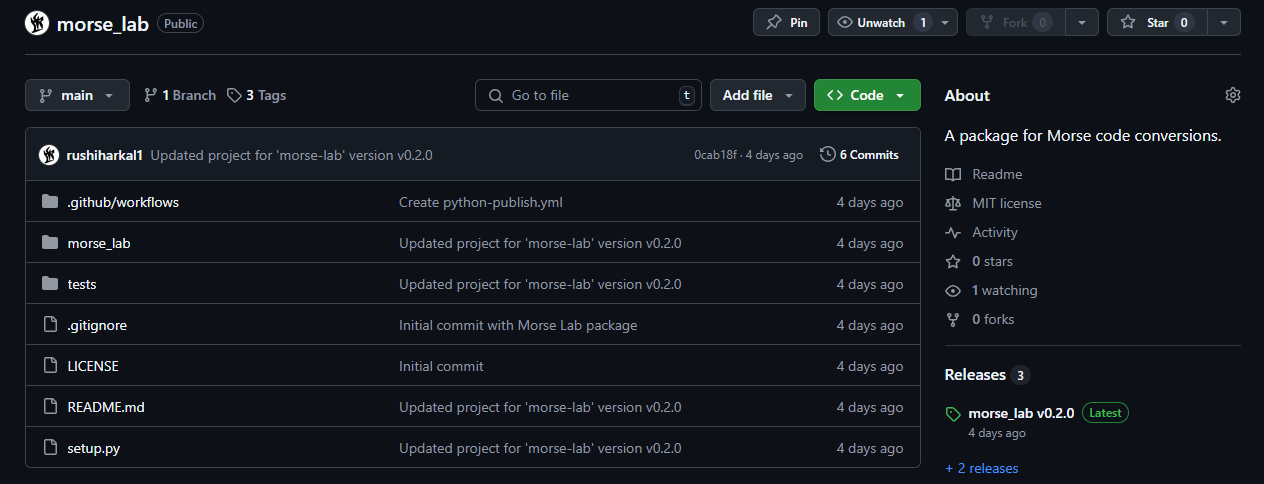Open the rushiharkal1 author name link

[x=105, y=155]
